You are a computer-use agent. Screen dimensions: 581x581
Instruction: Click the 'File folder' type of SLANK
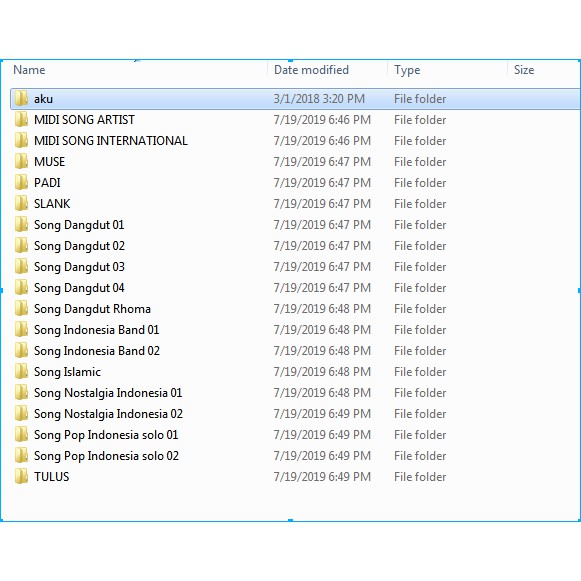tap(420, 203)
